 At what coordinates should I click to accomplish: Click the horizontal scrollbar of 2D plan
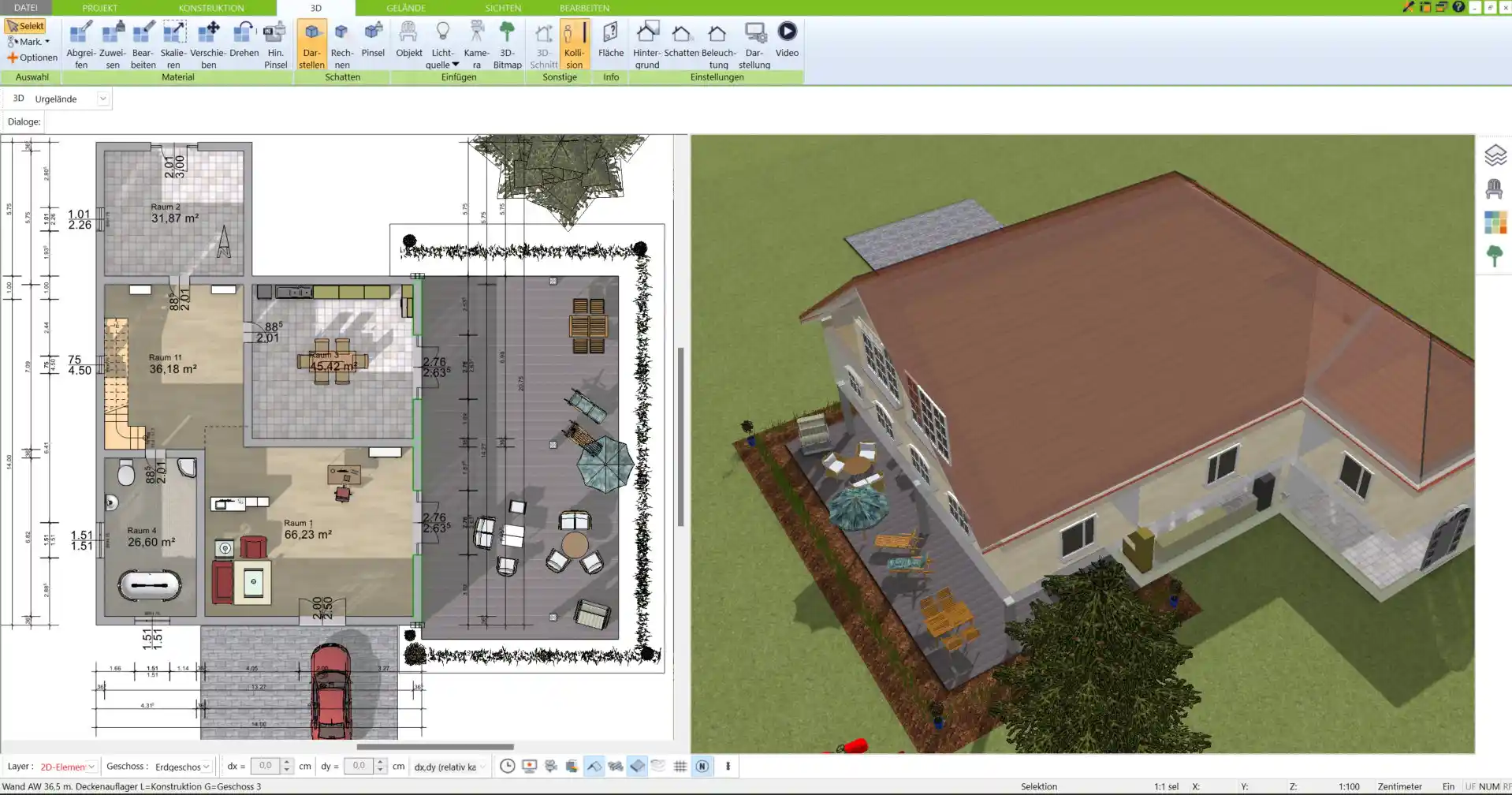click(x=434, y=747)
